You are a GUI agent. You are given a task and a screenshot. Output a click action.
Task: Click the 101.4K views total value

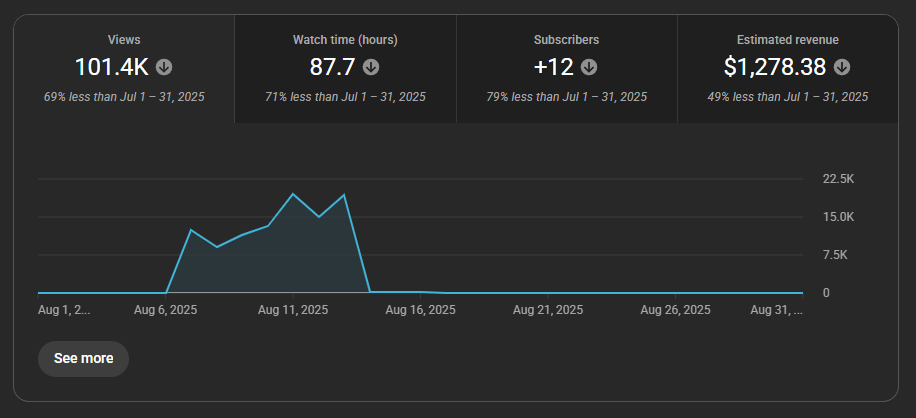click(112, 67)
